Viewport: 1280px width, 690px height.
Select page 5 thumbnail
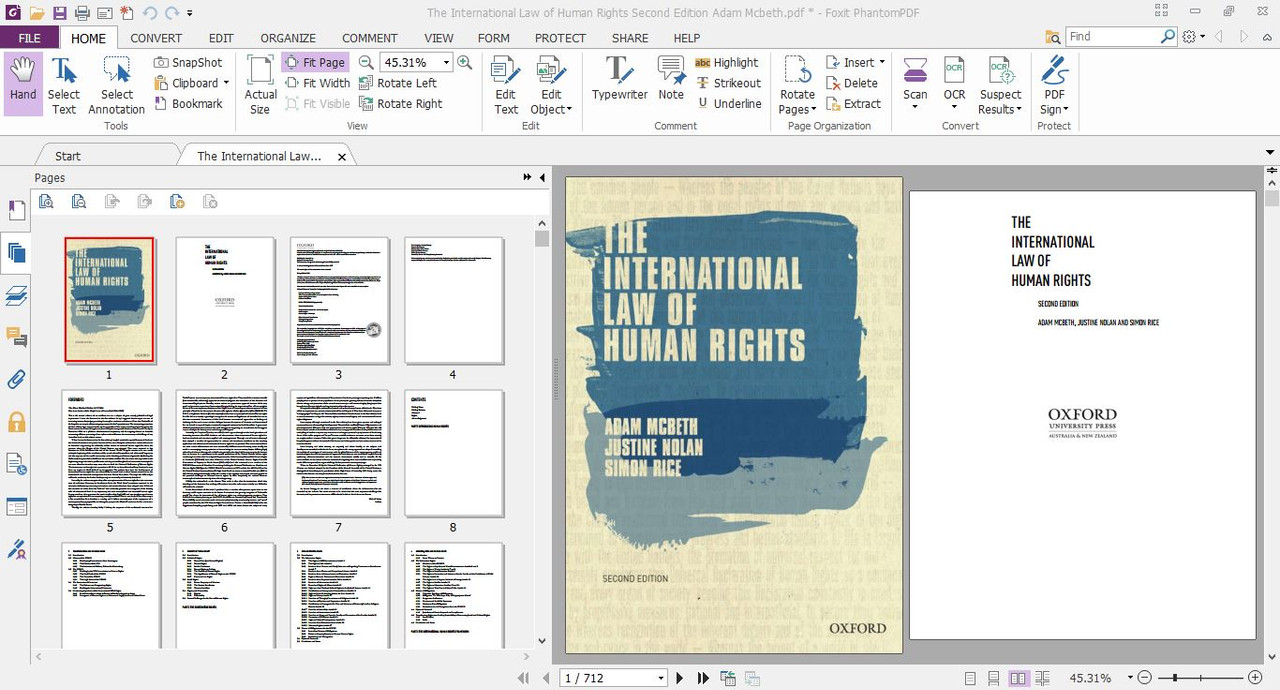click(110, 453)
